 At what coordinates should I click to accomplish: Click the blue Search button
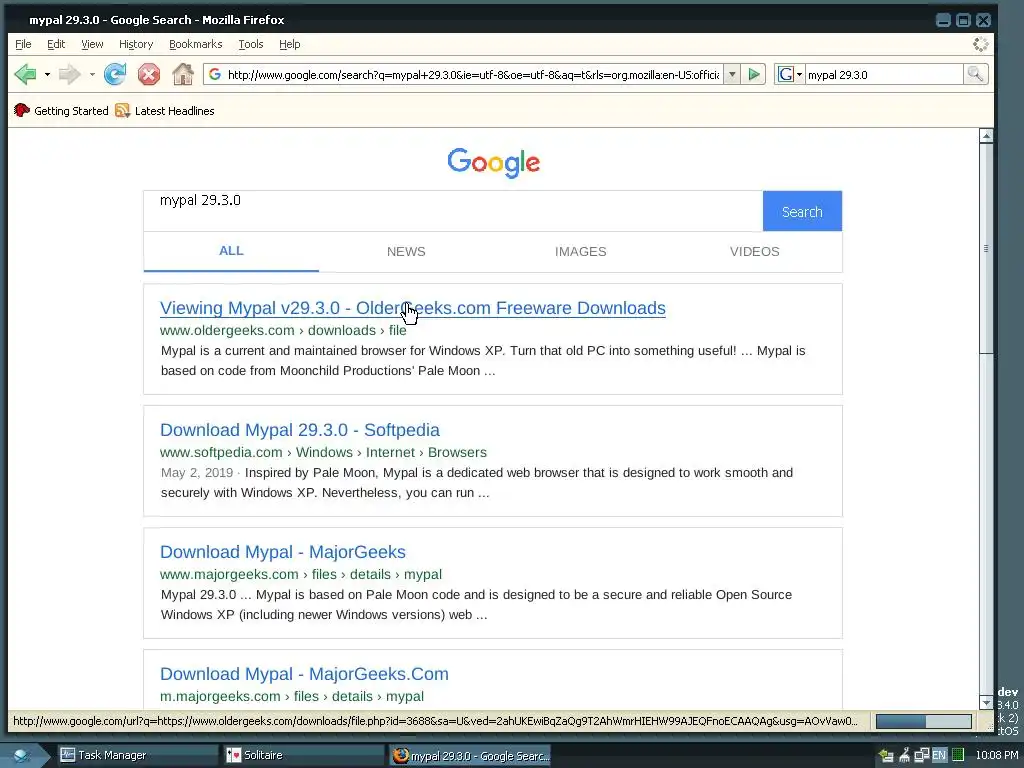[802, 211]
